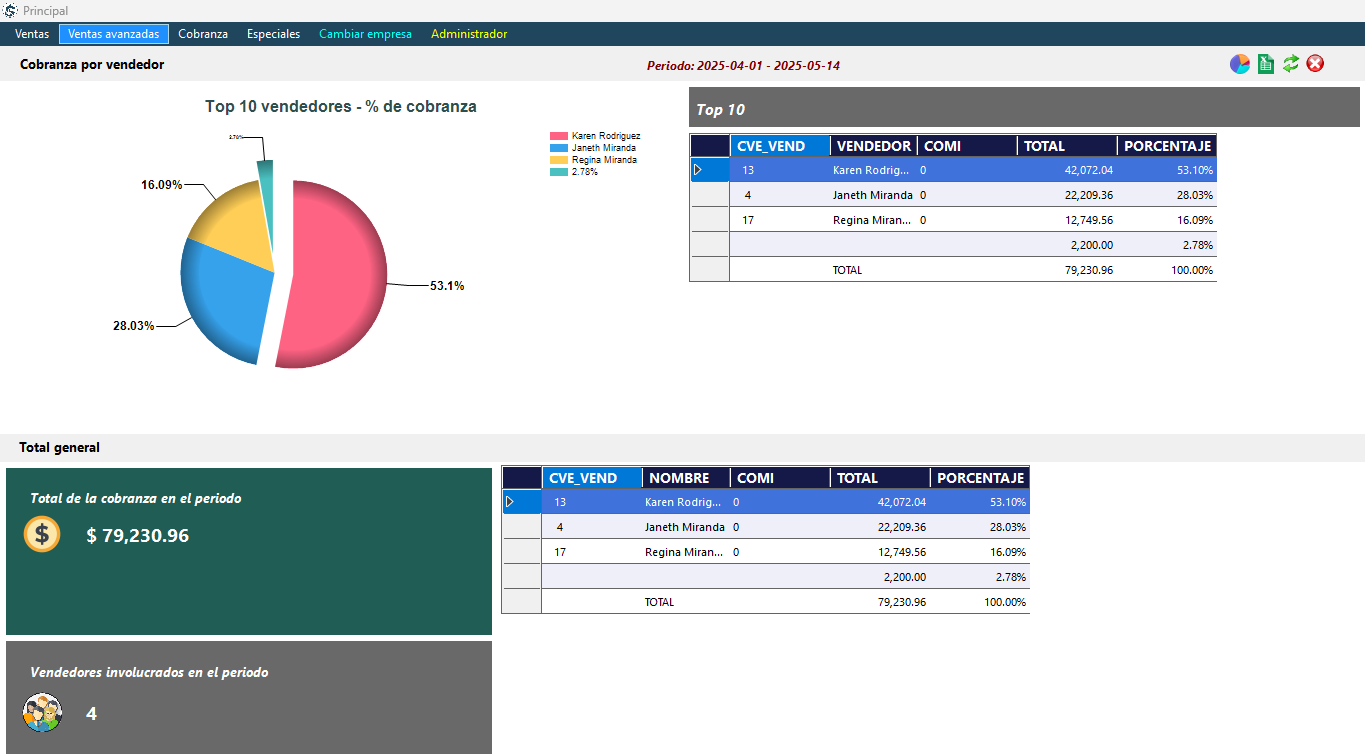1365x754 pixels.
Task: Click the app icon in the title bar
Action: click(10, 10)
